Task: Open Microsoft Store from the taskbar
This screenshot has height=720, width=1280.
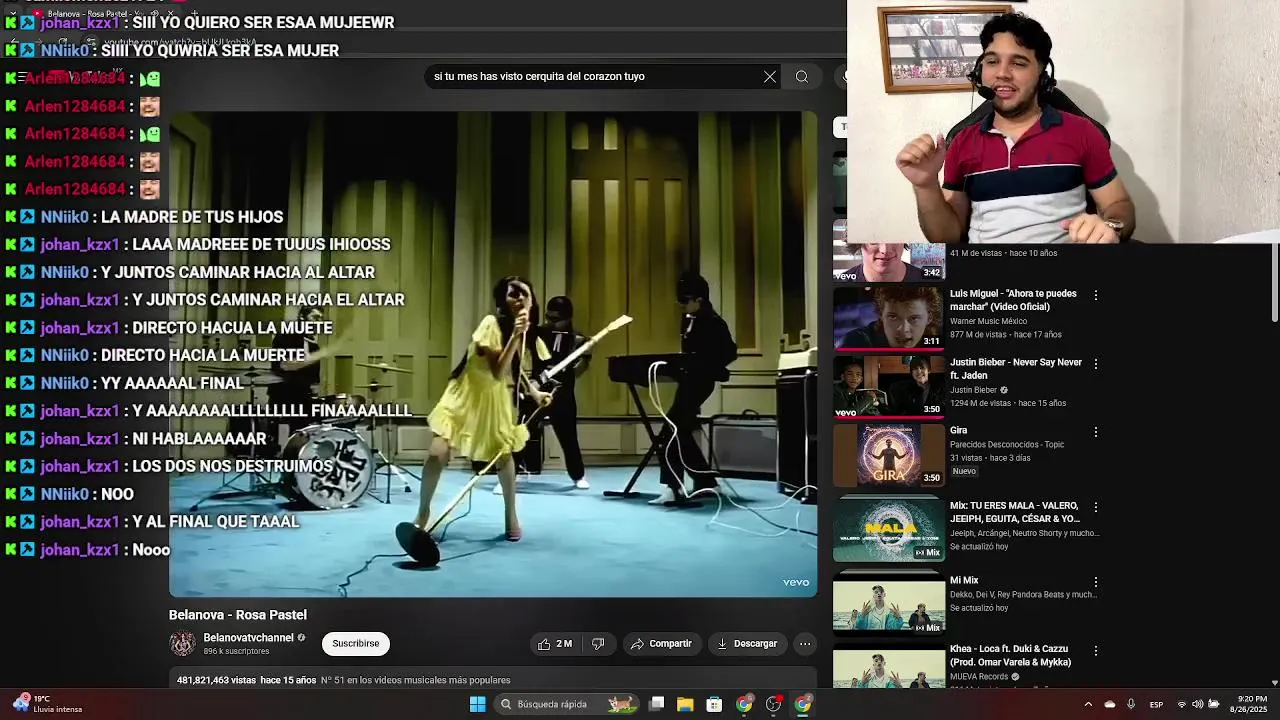Action: [x=714, y=704]
